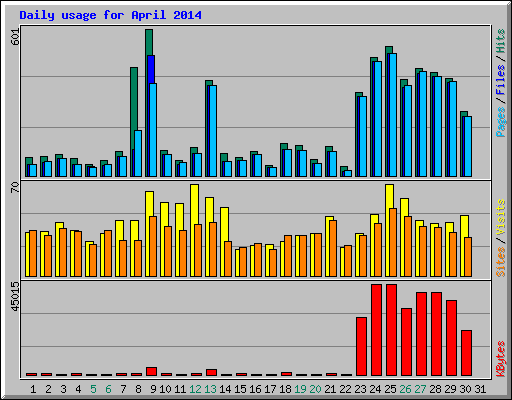
Task: Select the orange sites bar for day 1
Action: tap(33, 254)
